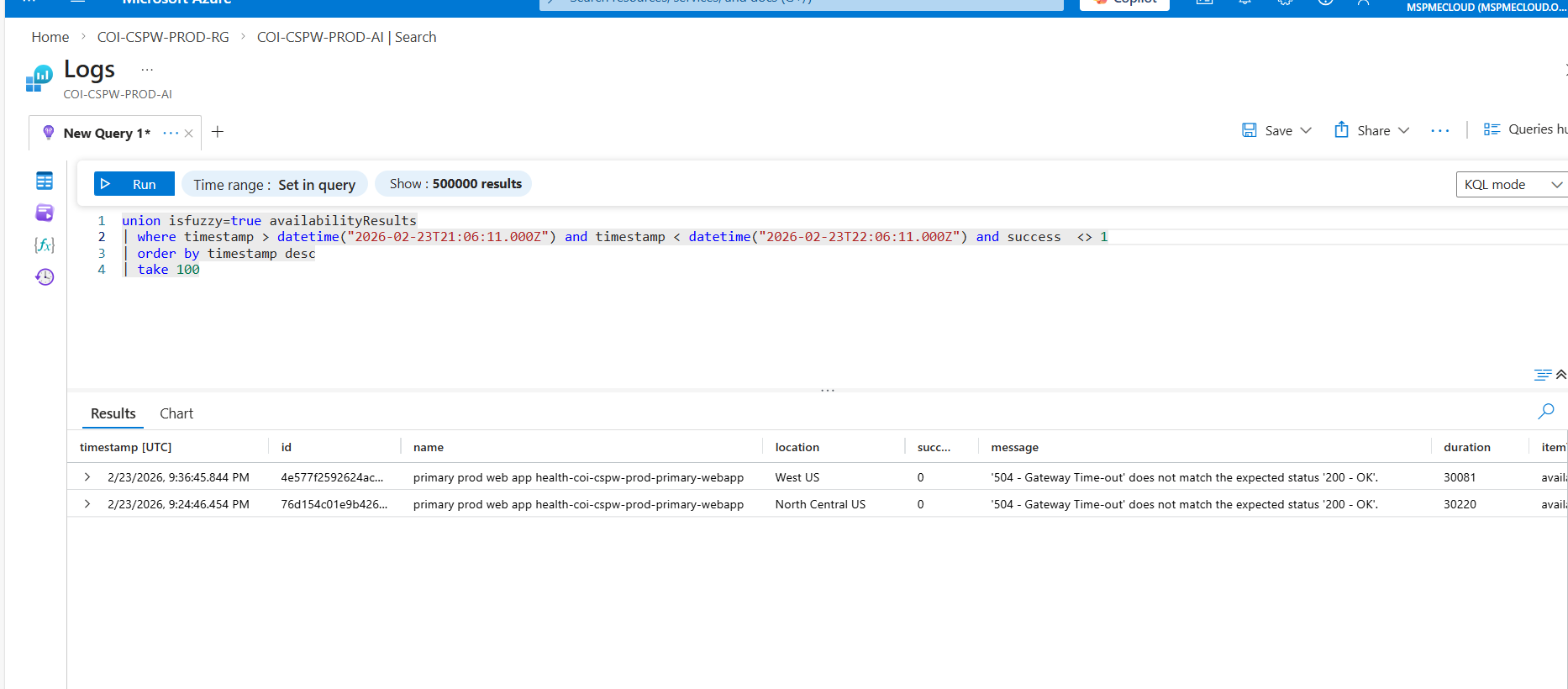Switch to the Results tab
Screen dimensions: 1568x689
(113, 413)
